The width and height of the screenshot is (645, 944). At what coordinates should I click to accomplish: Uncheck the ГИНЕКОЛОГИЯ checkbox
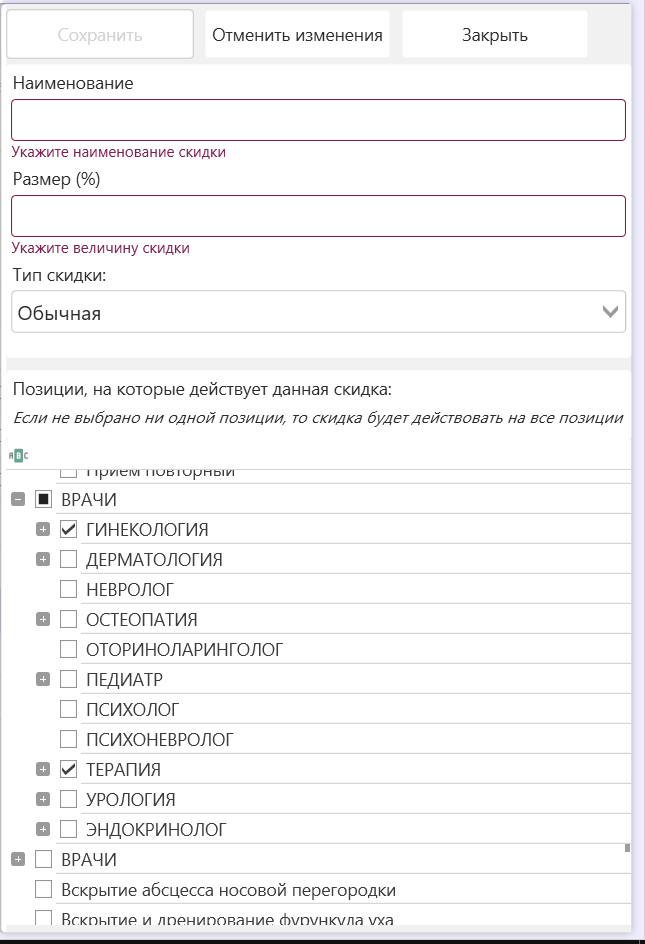click(x=69, y=529)
